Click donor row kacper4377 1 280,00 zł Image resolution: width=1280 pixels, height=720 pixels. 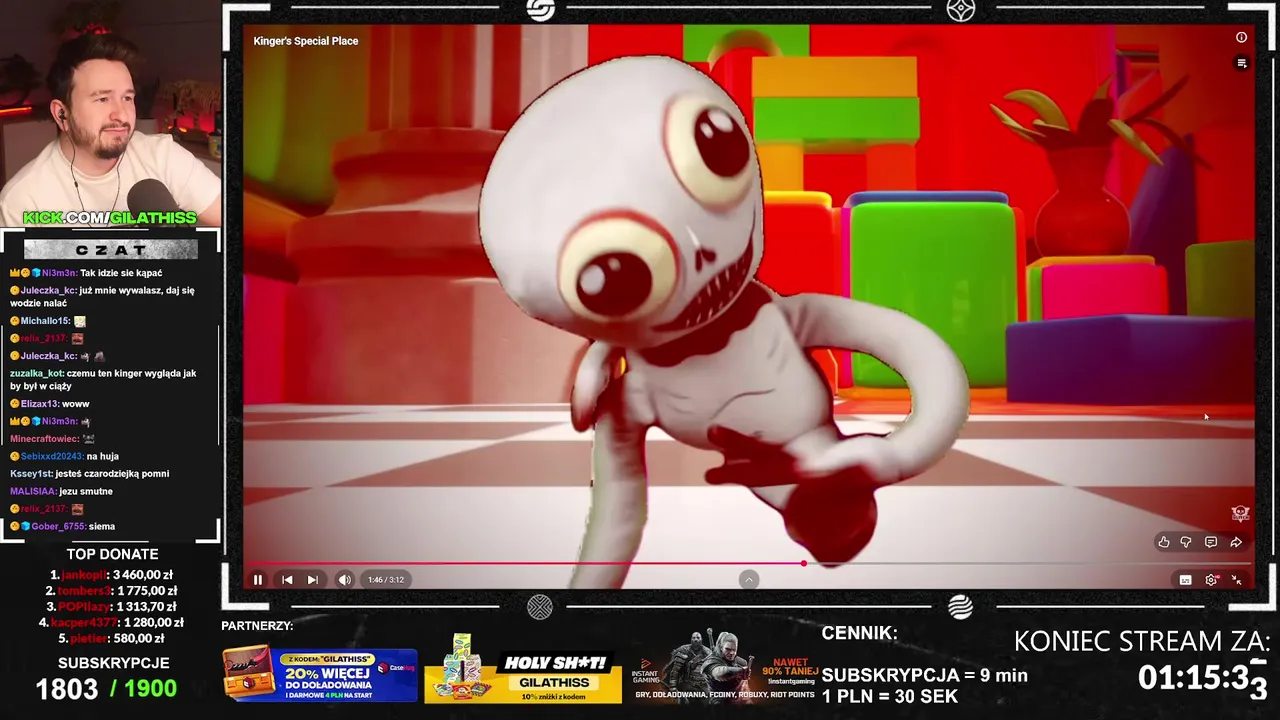(112, 623)
